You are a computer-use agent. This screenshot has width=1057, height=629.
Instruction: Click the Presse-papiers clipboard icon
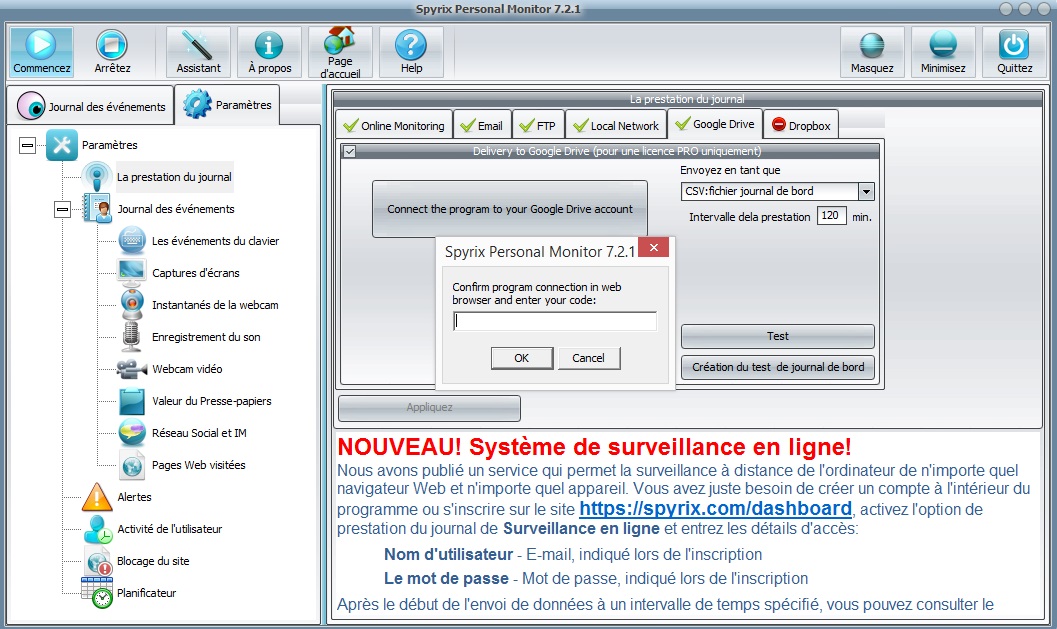132,401
